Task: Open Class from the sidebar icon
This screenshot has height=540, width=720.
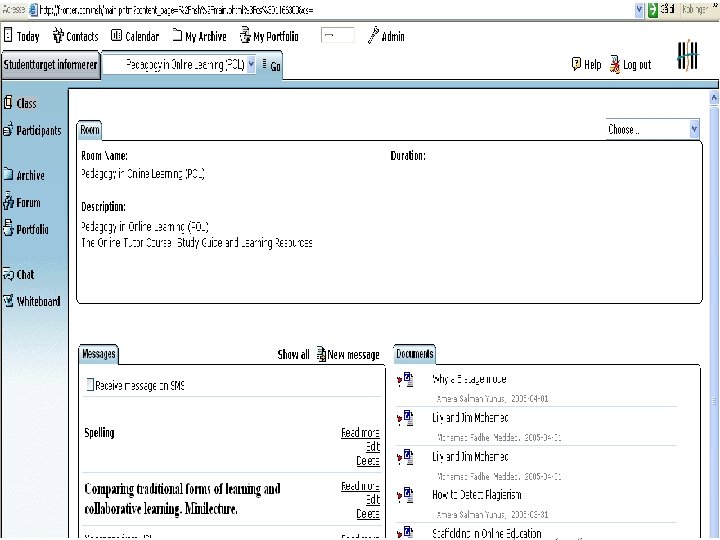Action: tap(8, 102)
